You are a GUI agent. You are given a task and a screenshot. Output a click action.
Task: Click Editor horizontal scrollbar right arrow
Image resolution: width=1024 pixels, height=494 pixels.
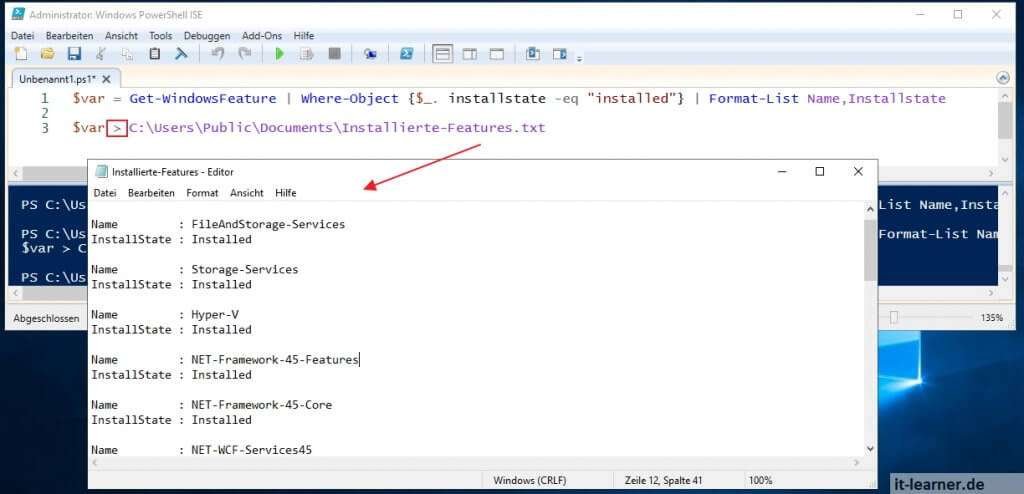point(857,463)
